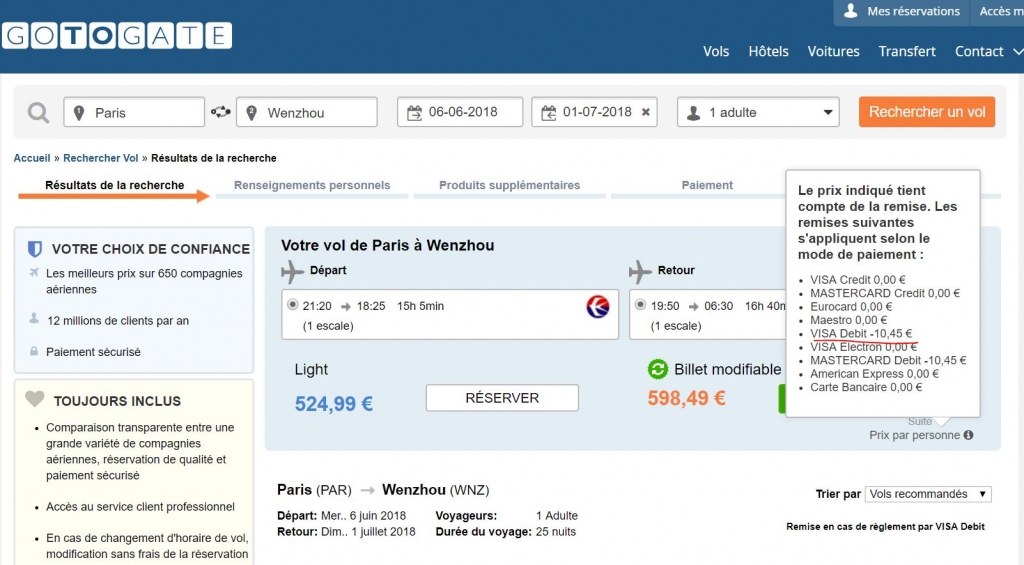Click the Billet modifiable label
Viewport: 1024px width, 565px height.
tap(728, 370)
